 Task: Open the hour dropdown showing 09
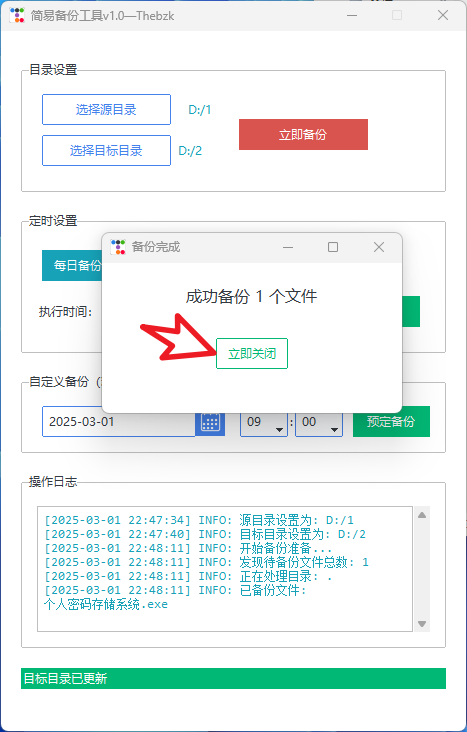click(x=264, y=422)
